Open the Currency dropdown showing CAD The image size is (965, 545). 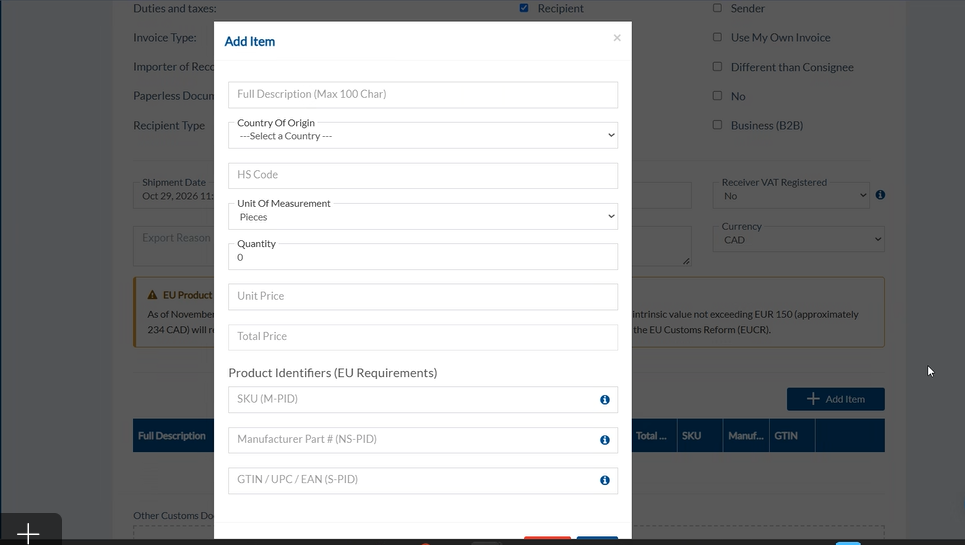[x=798, y=239]
